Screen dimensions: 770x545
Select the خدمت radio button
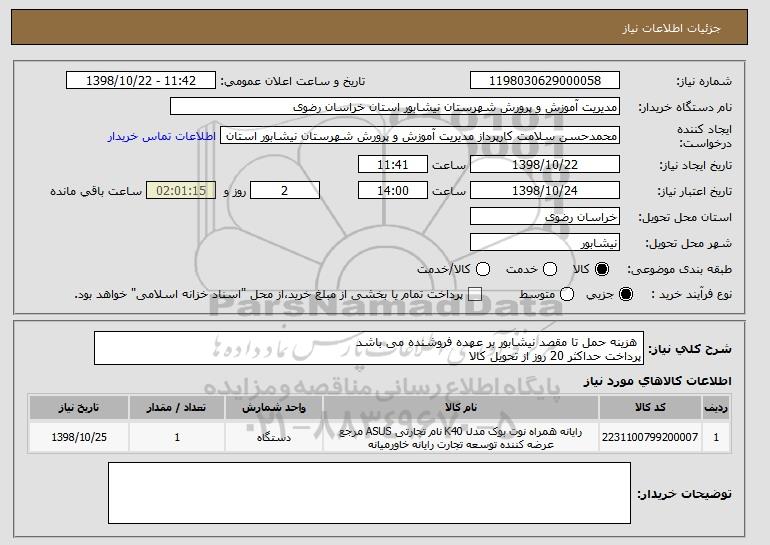(549, 269)
